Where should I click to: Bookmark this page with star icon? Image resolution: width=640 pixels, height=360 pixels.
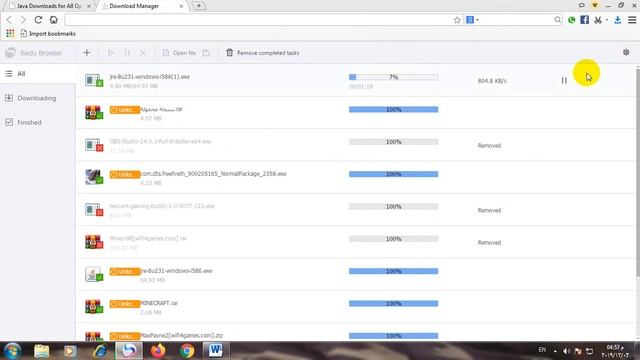point(457,20)
